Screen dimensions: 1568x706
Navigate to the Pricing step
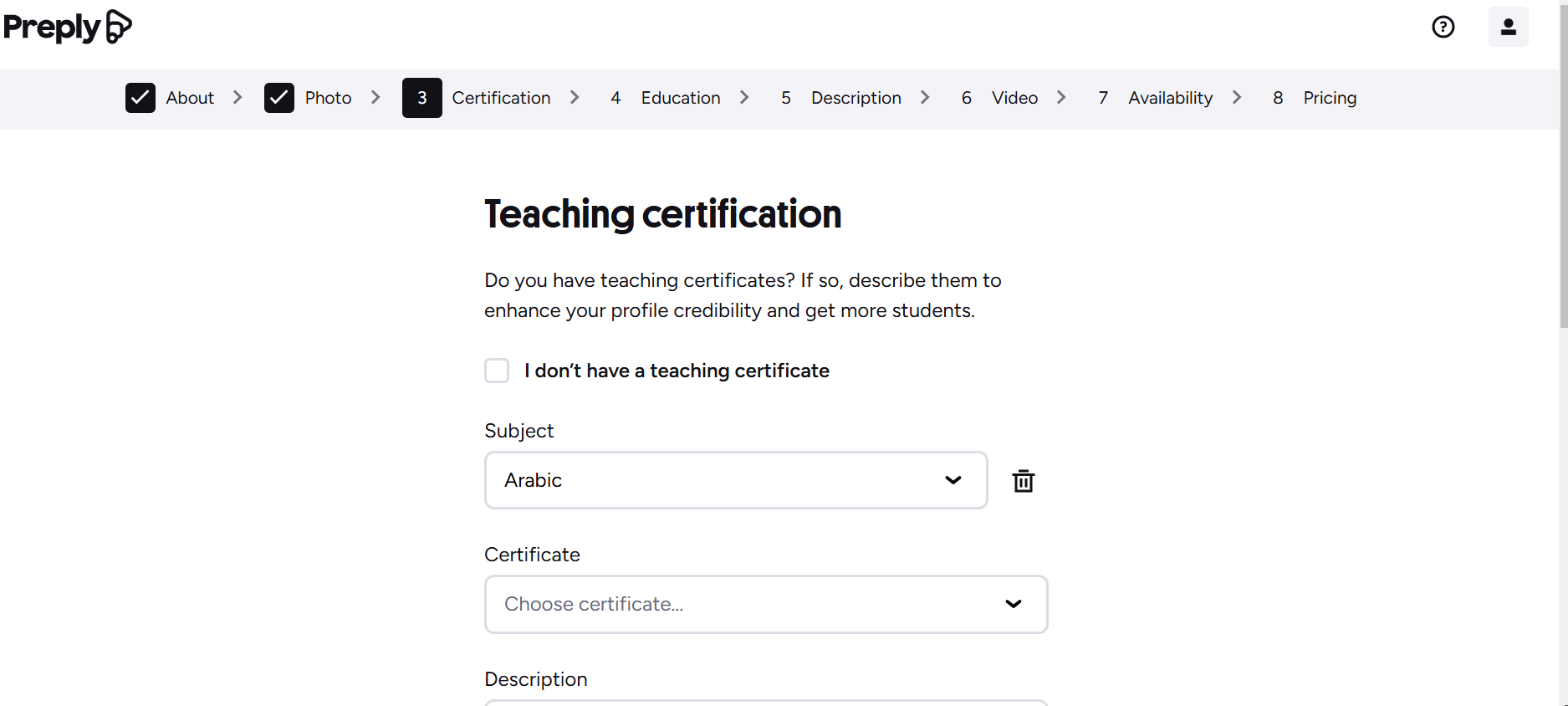pos(1330,98)
